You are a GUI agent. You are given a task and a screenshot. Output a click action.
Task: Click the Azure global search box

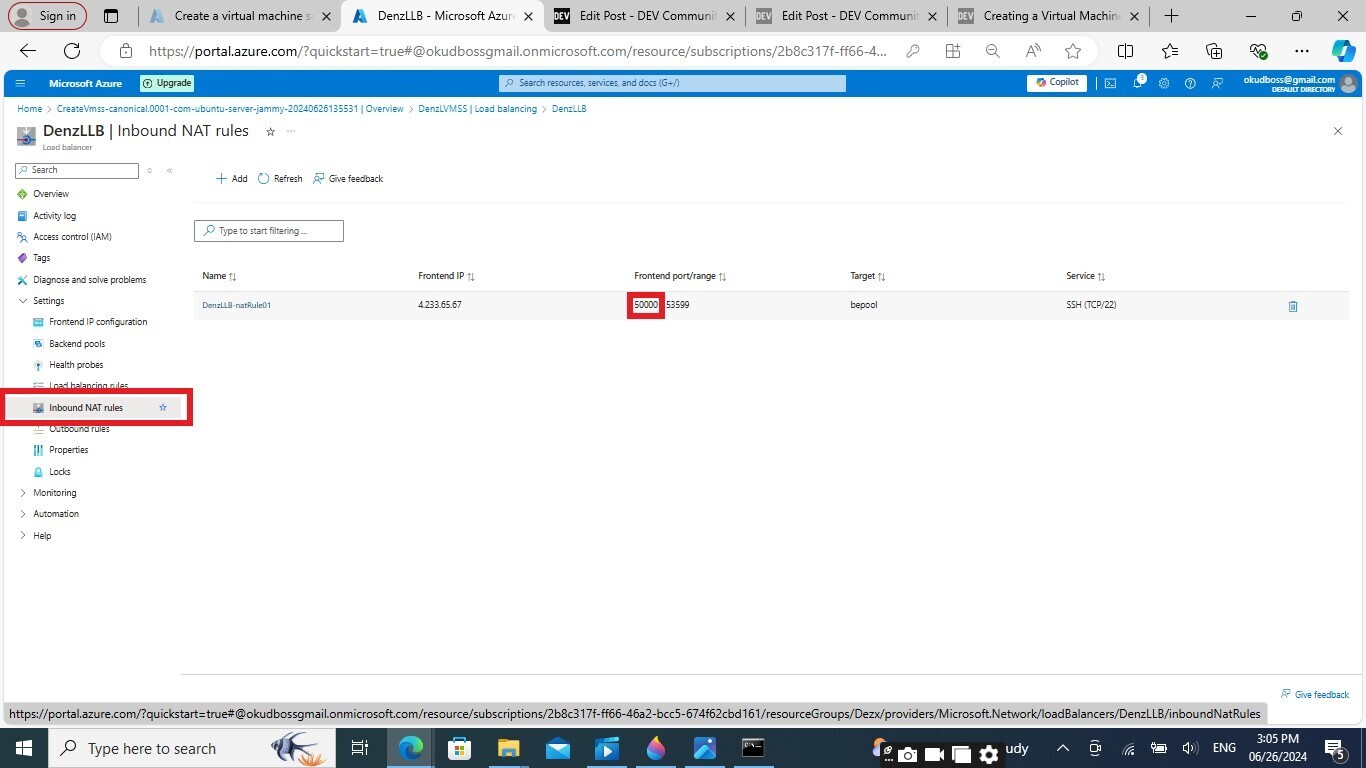(672, 83)
